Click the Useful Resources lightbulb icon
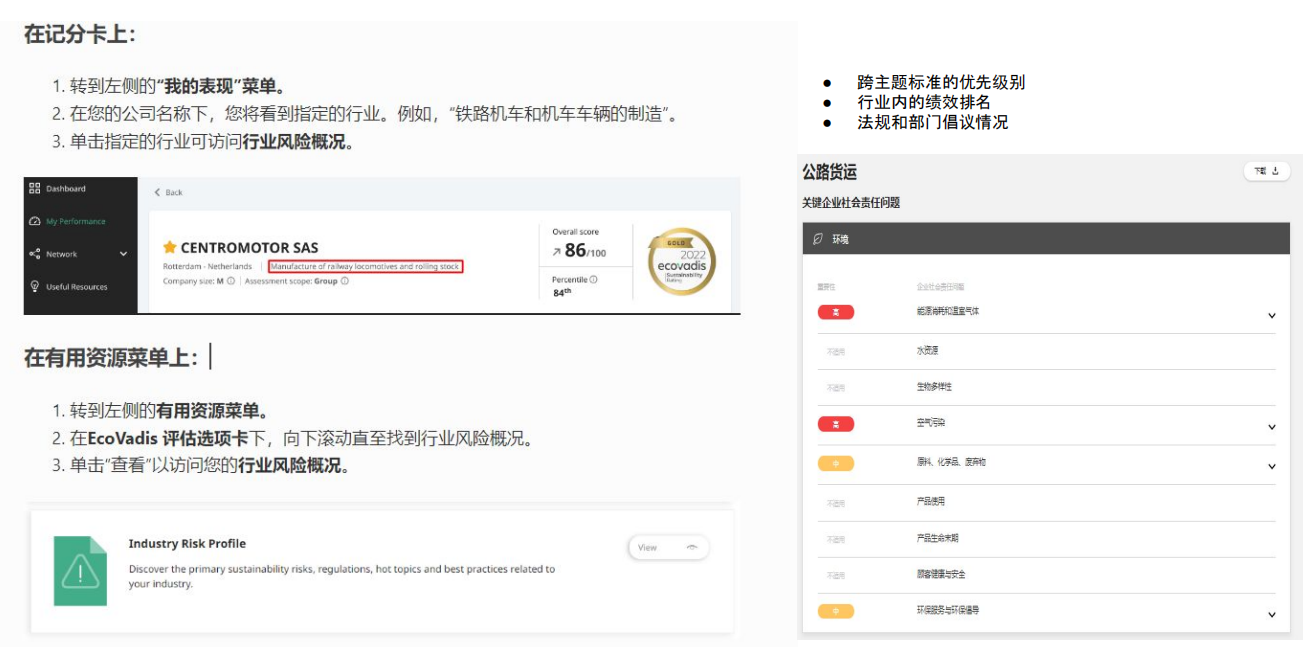The image size is (1305, 647). 34,287
